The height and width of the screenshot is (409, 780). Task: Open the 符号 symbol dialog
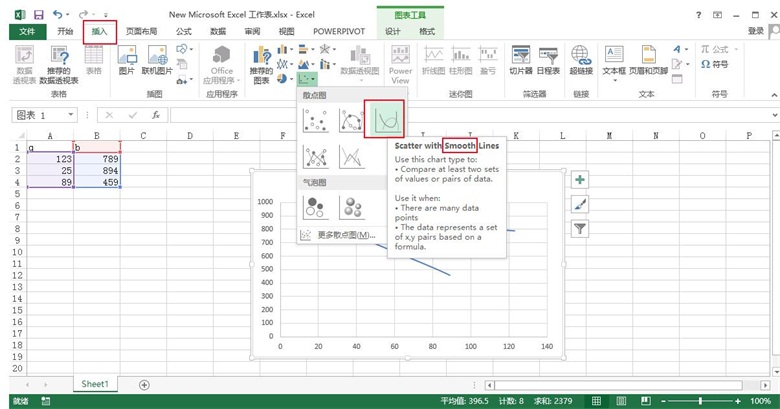click(x=714, y=65)
